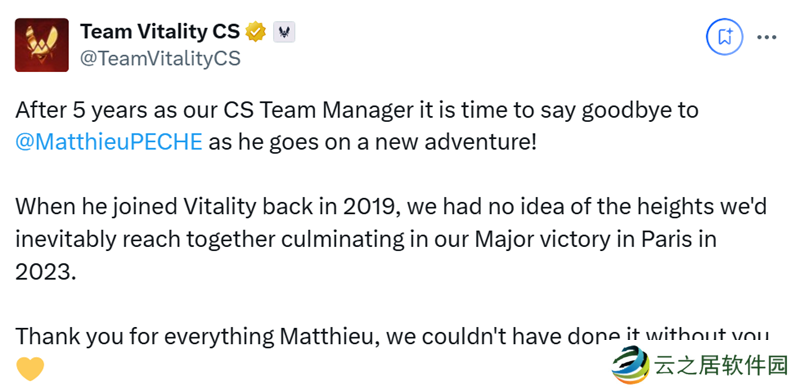Screen dimensions: 800x390
Task: Open the @MatthieuPECHE mention link
Action: (109, 142)
